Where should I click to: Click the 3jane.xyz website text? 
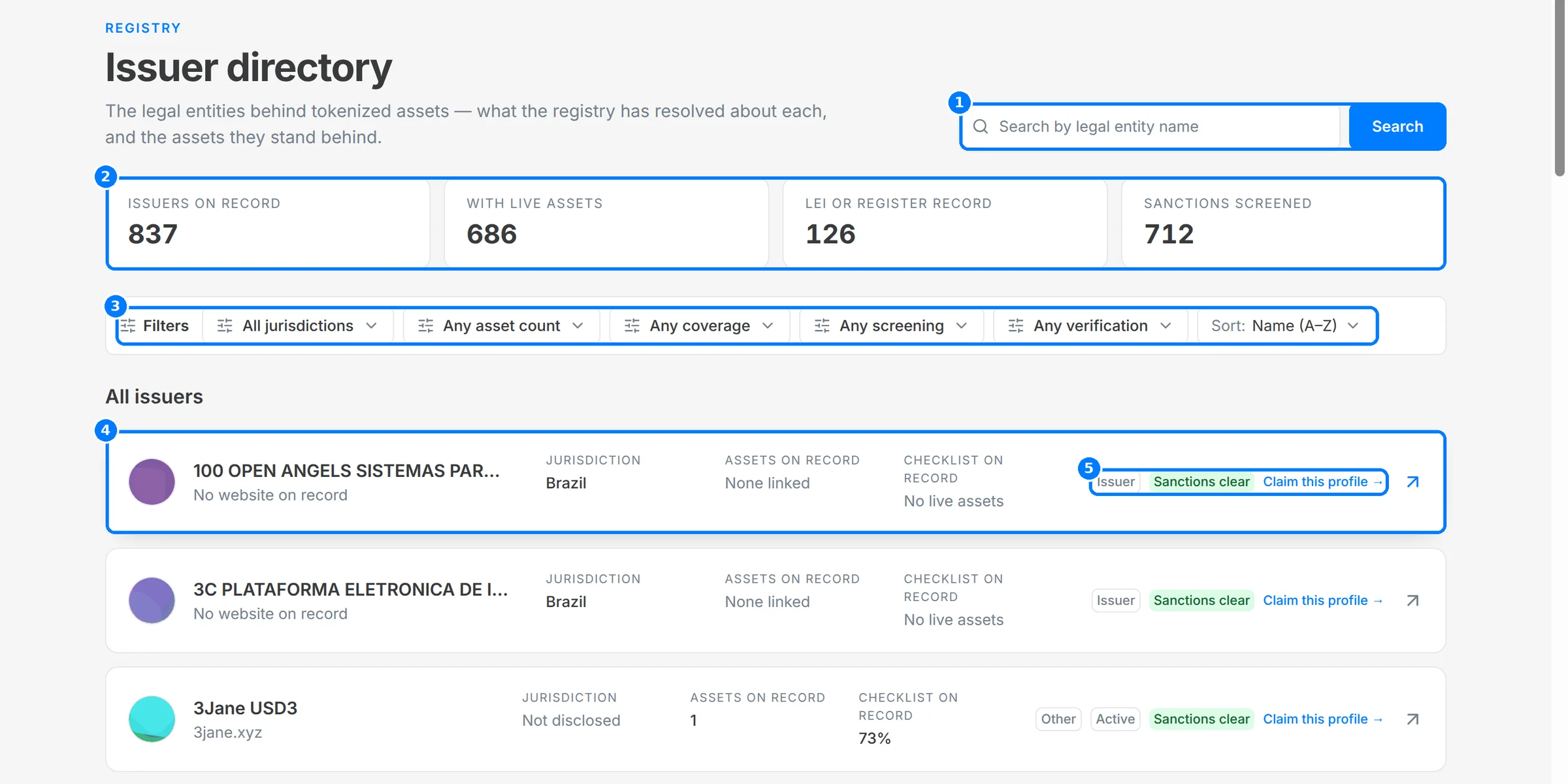pos(227,732)
